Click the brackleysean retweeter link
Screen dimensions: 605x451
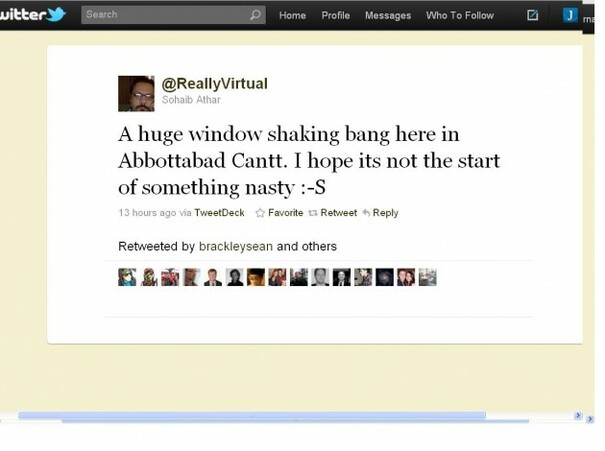(236, 247)
